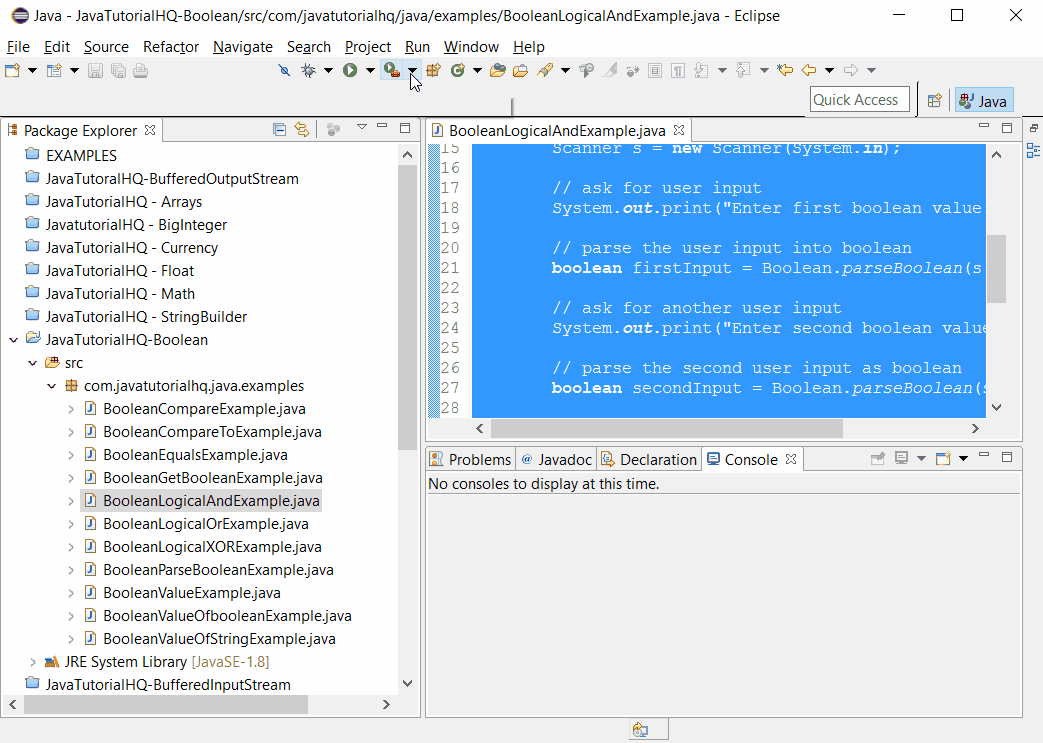Select the Java perspective button
The height and width of the screenshot is (743, 1043).
point(984,100)
